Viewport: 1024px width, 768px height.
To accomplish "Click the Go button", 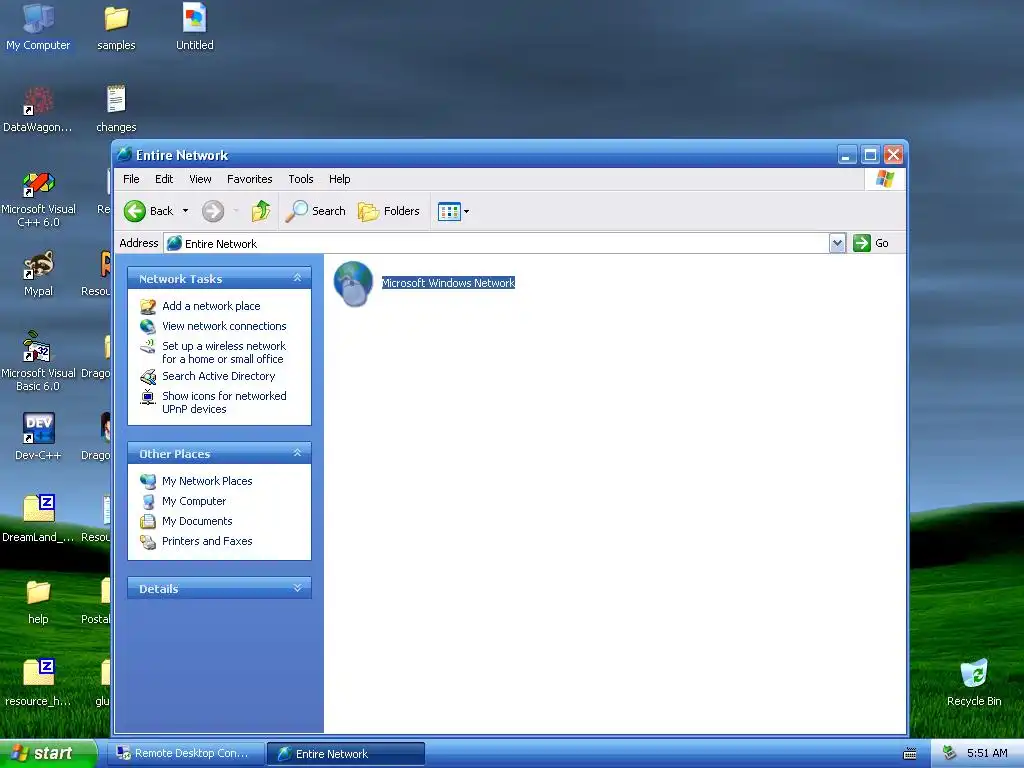I will (x=872, y=243).
